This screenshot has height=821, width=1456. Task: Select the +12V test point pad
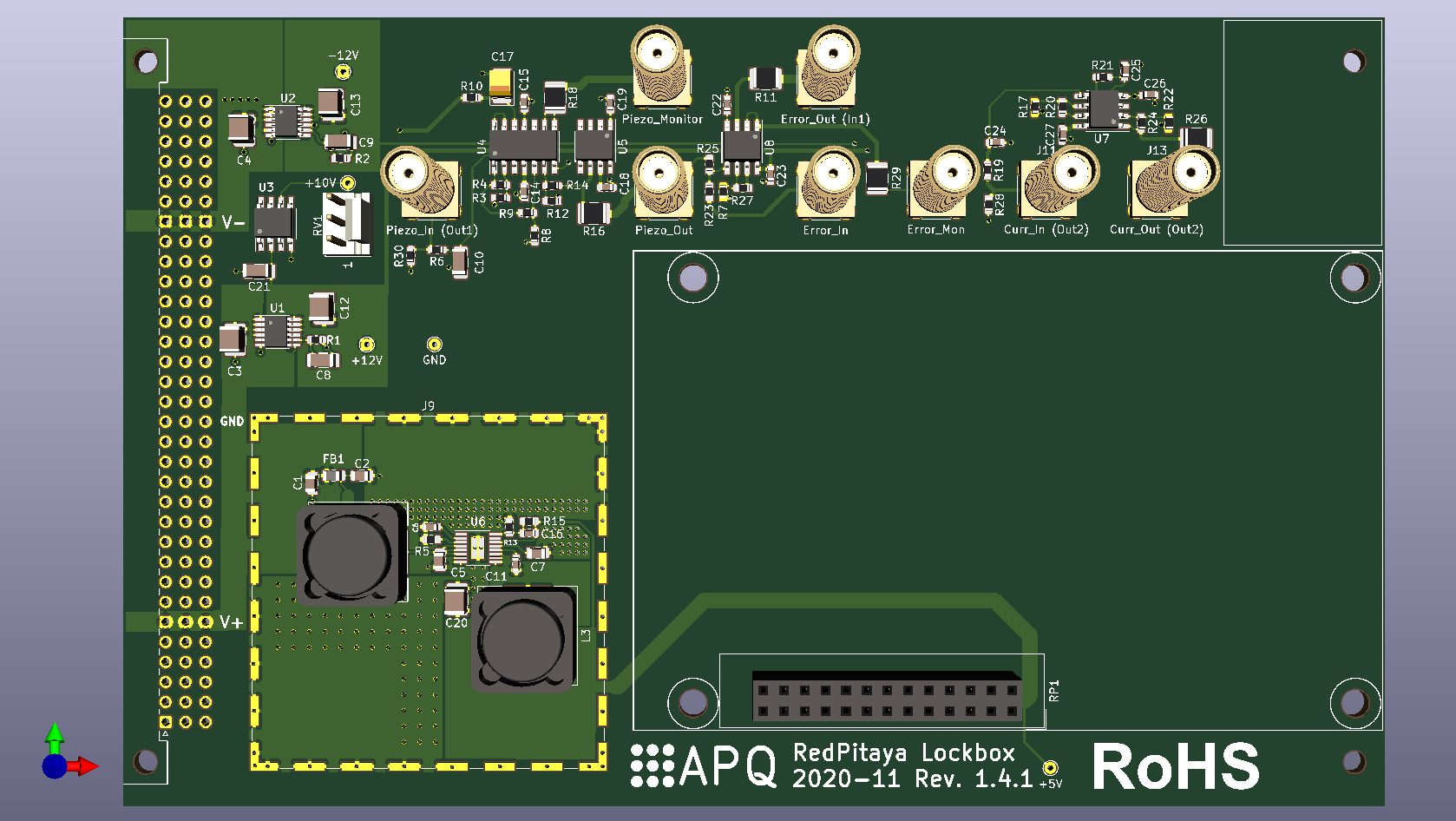(x=367, y=345)
